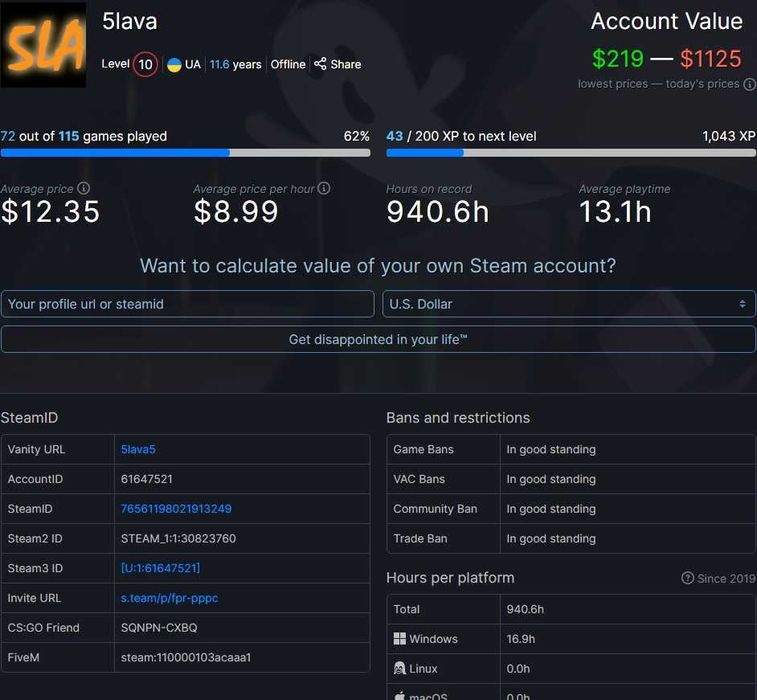Click the Community Ban status cell
Viewport: 757px width, 700px height.
click(x=628, y=509)
